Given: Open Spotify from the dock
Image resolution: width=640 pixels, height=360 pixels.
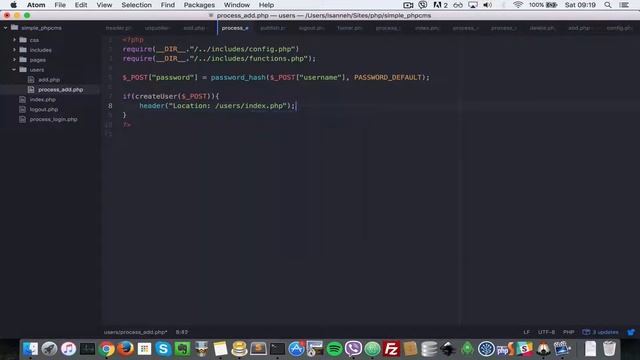Looking at the screenshot, I should tap(334, 349).
